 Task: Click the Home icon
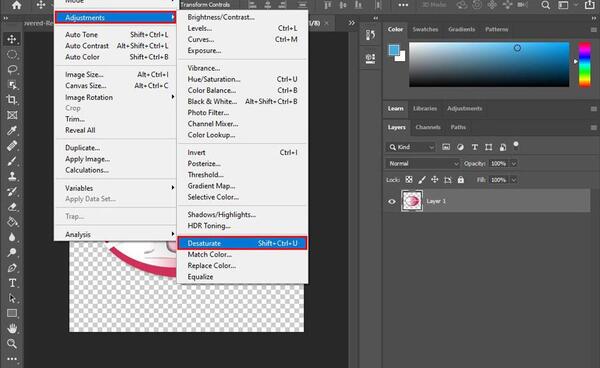click(16, 5)
